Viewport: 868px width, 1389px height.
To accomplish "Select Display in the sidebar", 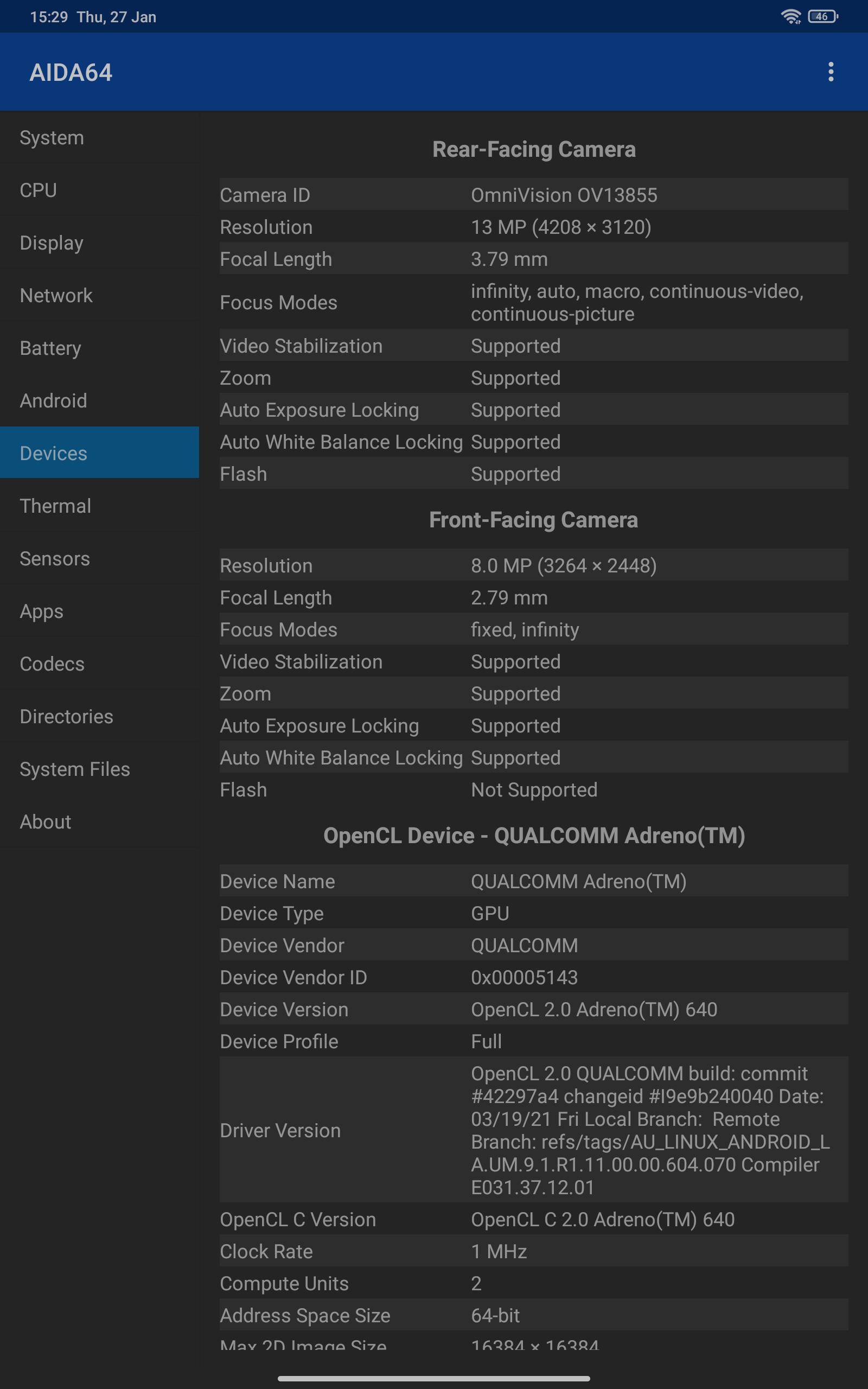I will [x=100, y=243].
